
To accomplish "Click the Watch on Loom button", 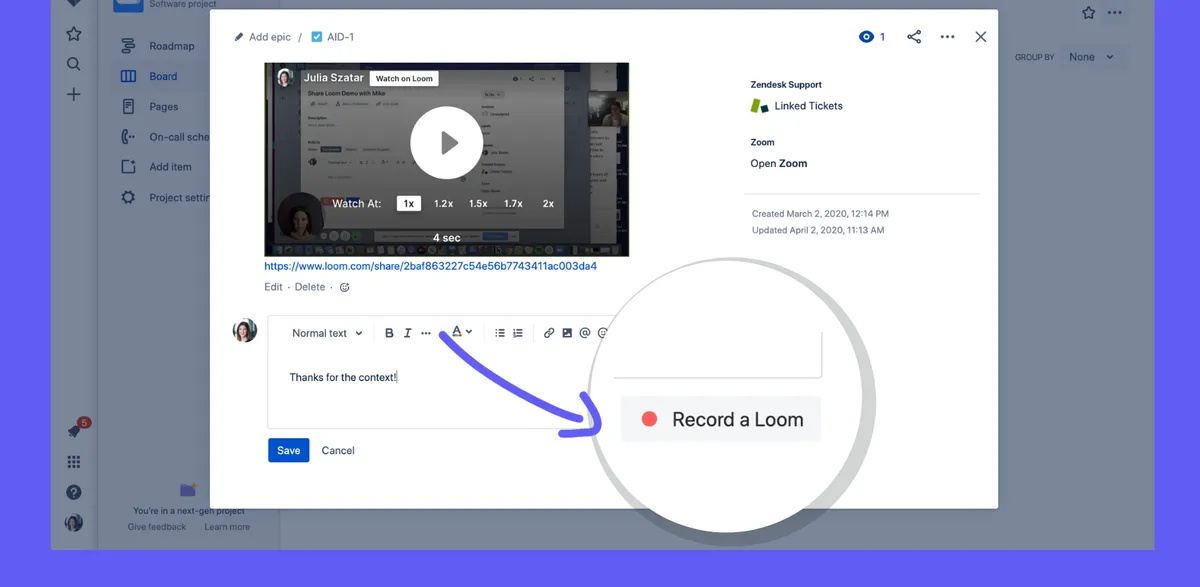I will click(x=404, y=78).
